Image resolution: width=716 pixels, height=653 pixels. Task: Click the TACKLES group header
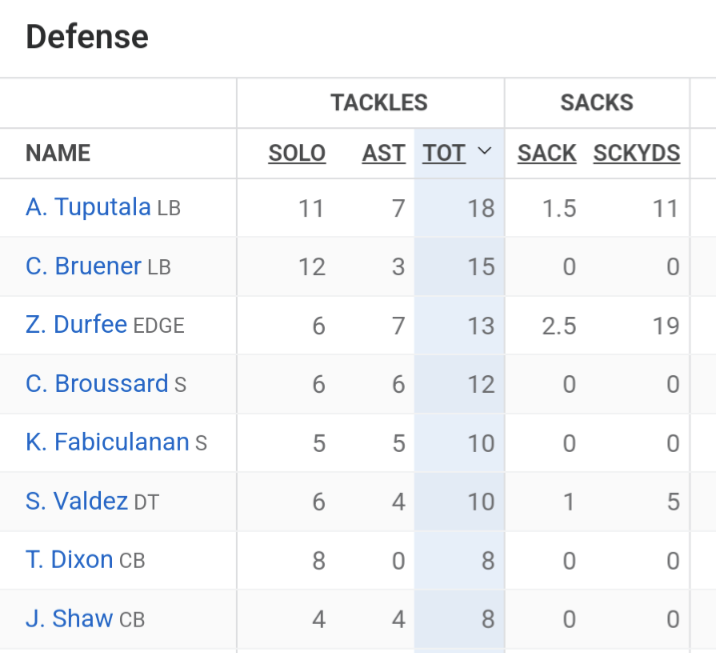point(379,102)
